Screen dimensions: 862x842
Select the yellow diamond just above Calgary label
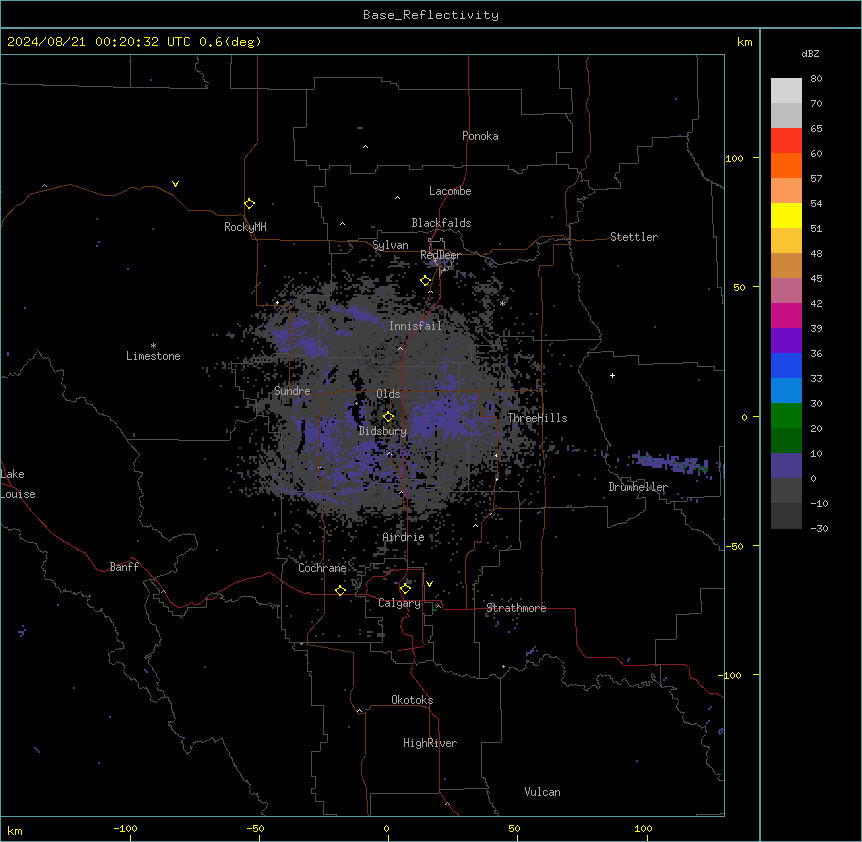[405, 589]
